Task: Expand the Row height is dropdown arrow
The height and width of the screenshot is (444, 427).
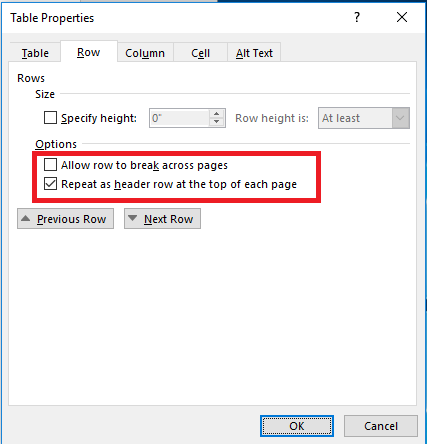Action: [x=400, y=118]
